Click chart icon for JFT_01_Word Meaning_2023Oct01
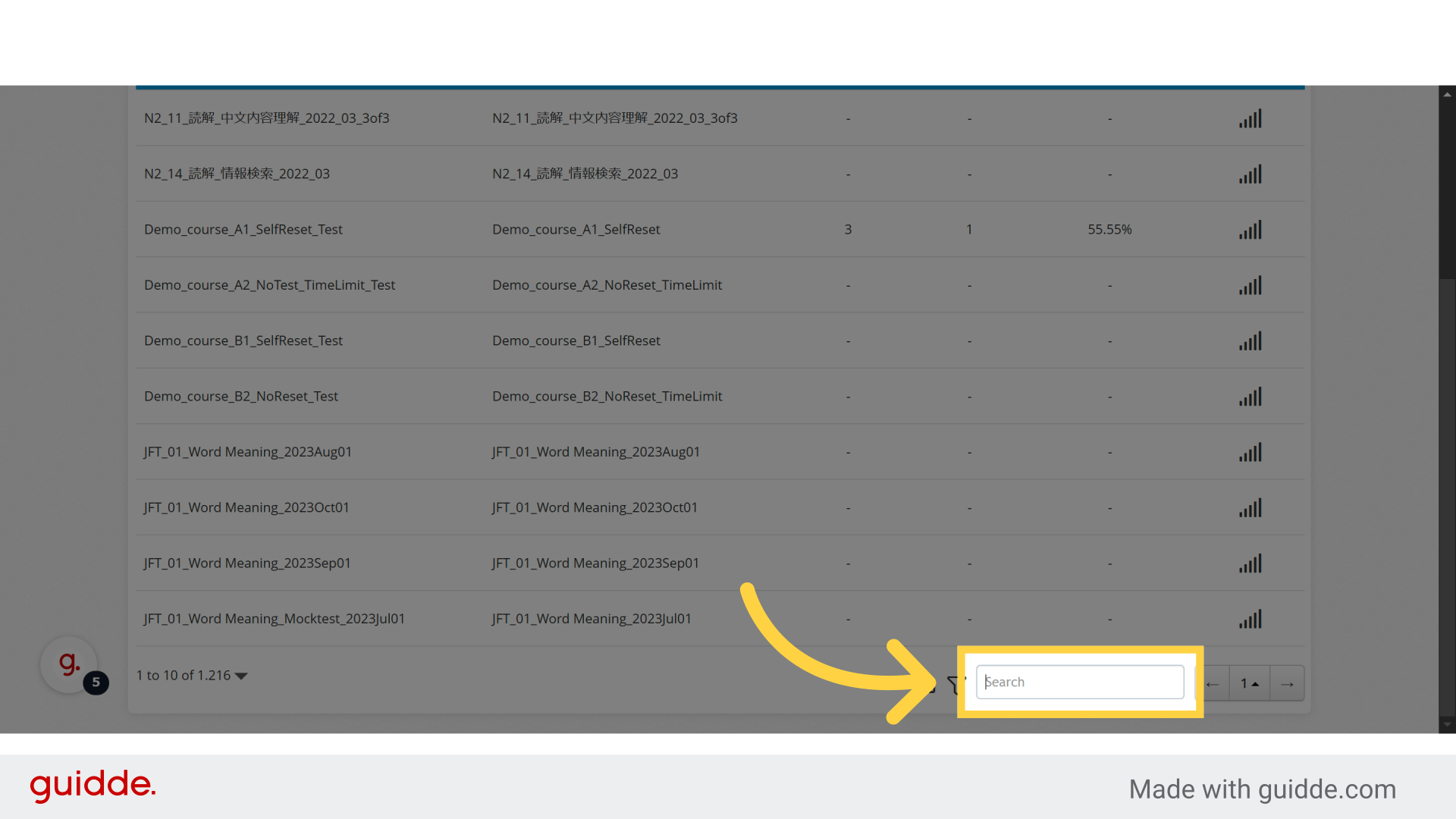 pos(1250,508)
